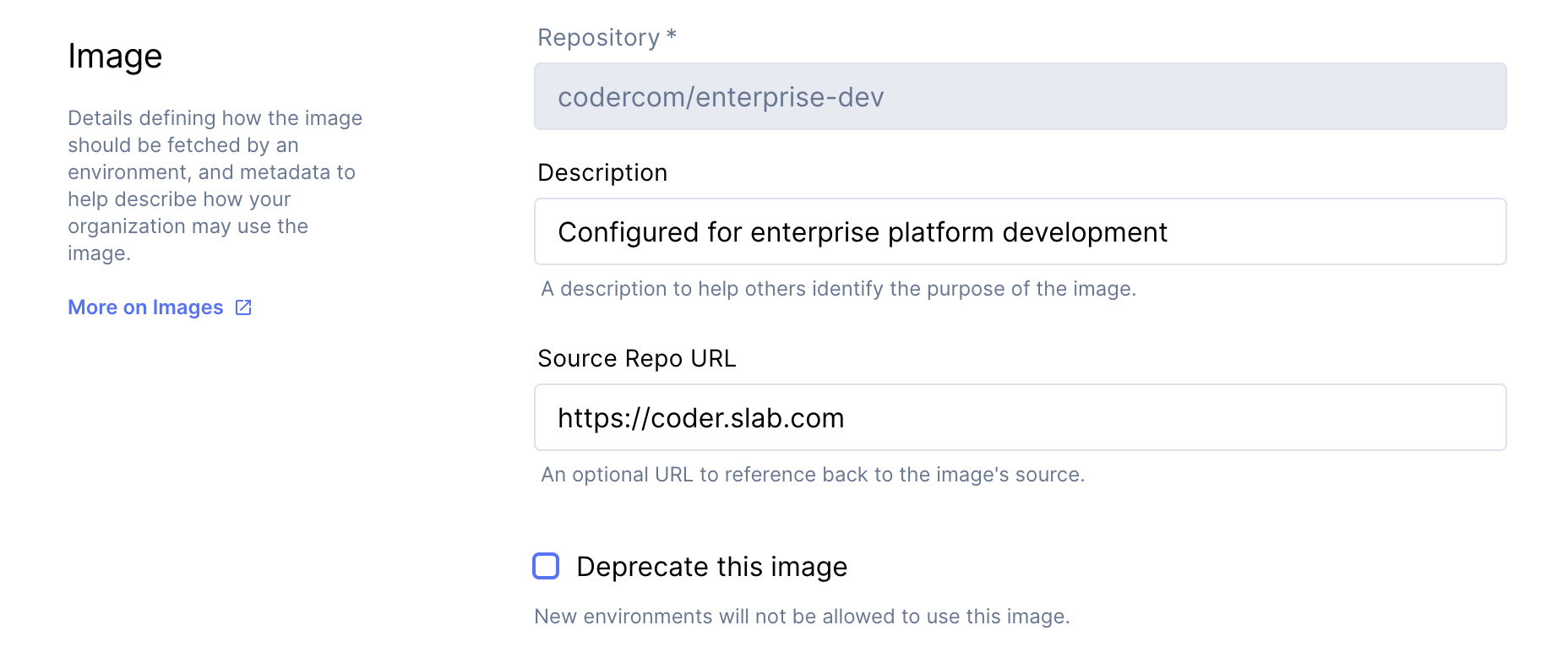The width and height of the screenshot is (1568, 647).
Task: Click the "New environments will not be allowed" note
Action: (802, 617)
